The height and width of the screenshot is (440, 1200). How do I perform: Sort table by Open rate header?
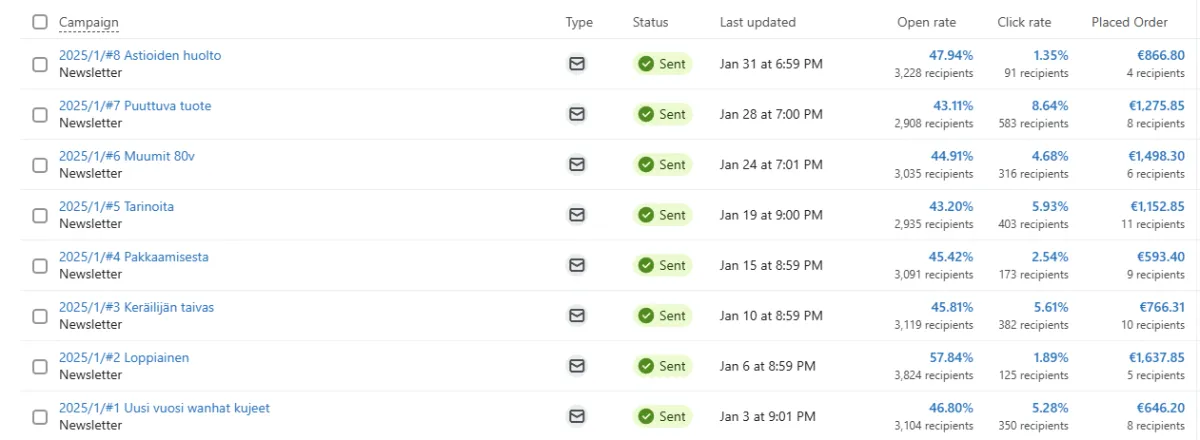tap(926, 22)
